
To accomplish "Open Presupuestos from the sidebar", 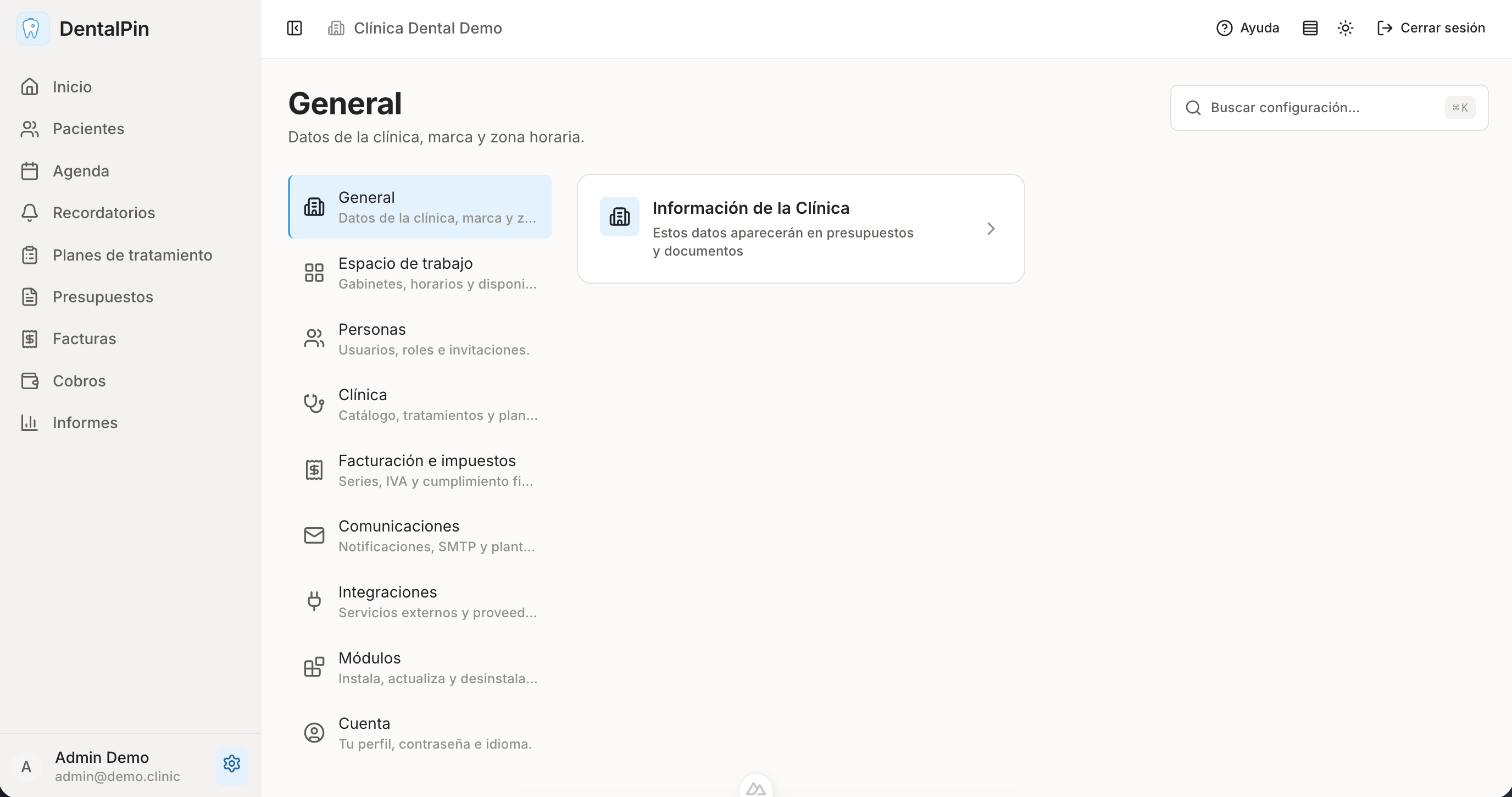I will click(130, 297).
